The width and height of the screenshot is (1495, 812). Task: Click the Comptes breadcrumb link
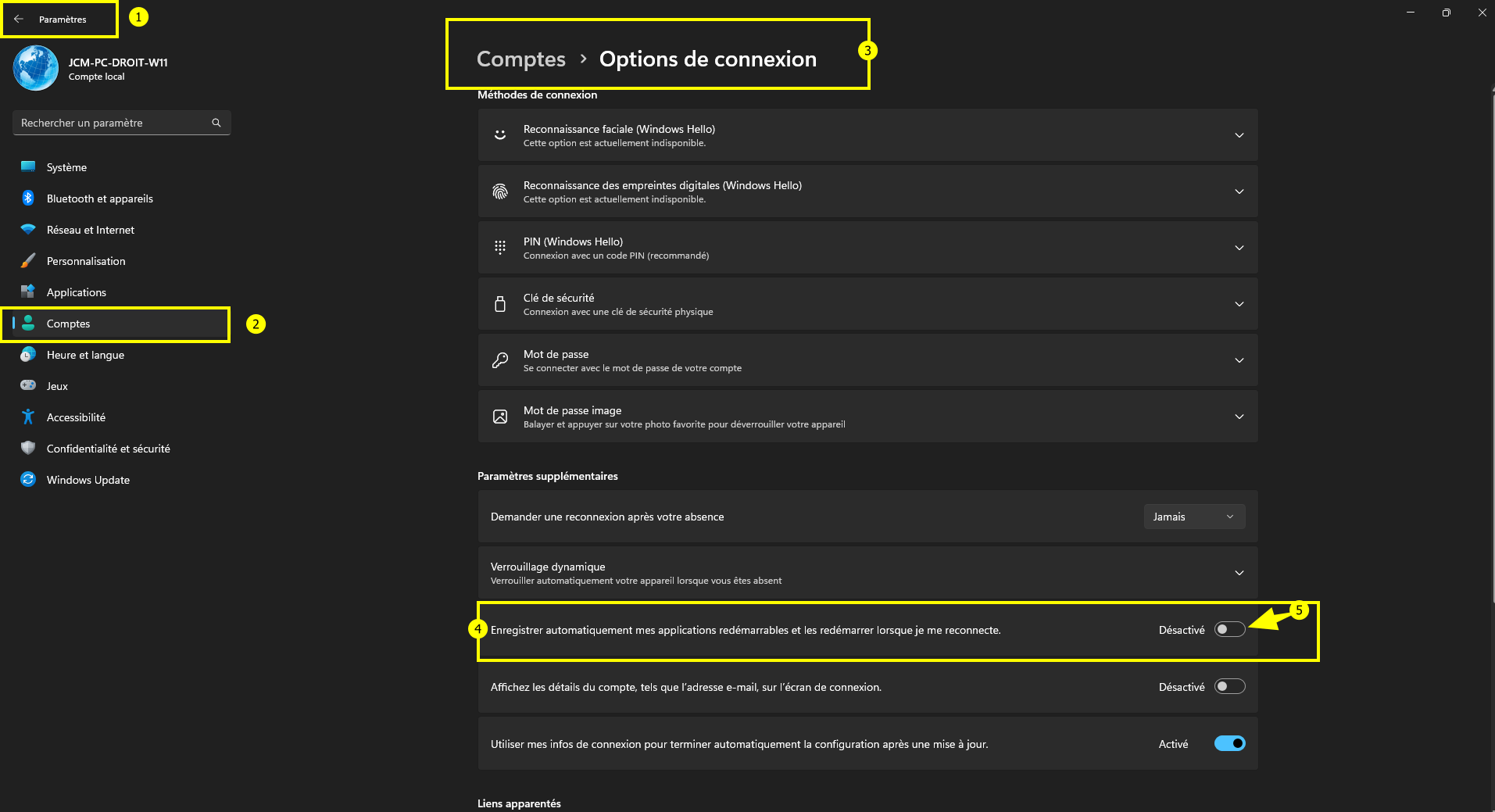pos(521,59)
